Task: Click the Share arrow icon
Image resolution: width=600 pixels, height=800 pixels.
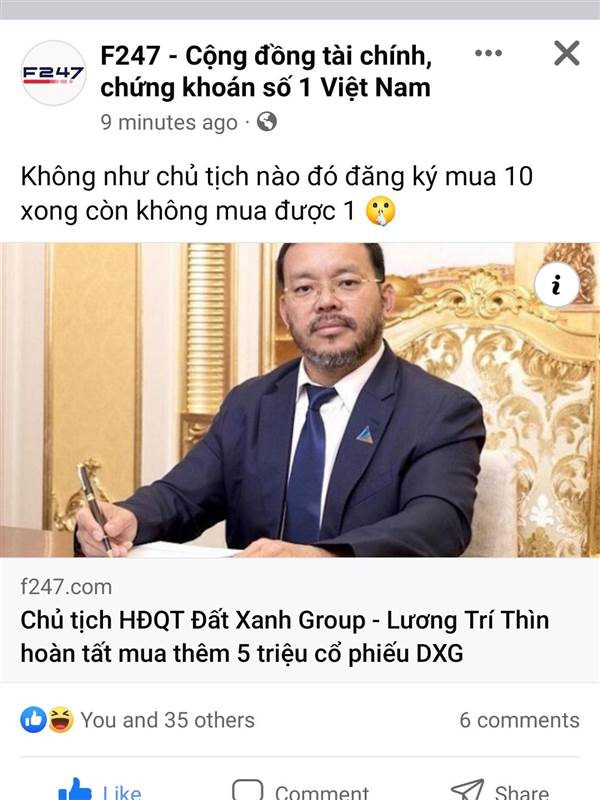Action: point(467,789)
